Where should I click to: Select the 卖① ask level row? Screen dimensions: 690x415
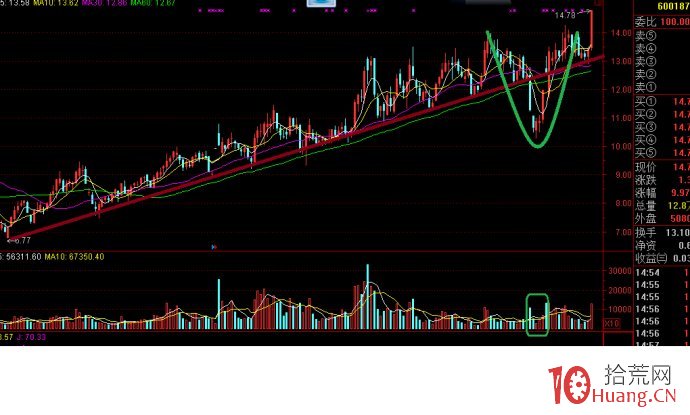pyautogui.click(x=662, y=87)
